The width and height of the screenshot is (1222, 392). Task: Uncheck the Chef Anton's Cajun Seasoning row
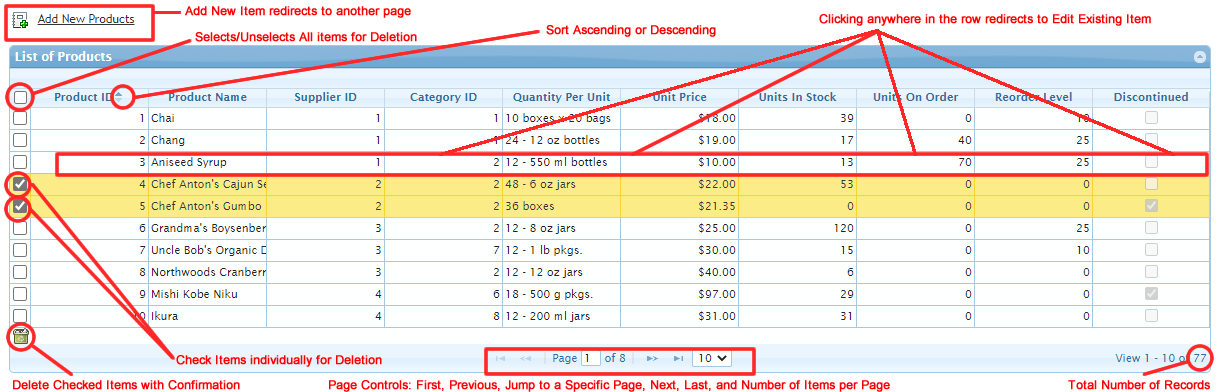(20, 184)
